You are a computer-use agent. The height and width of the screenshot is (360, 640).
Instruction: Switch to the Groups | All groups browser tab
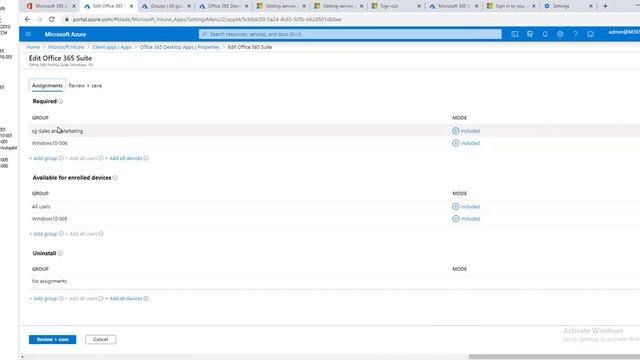coord(166,6)
